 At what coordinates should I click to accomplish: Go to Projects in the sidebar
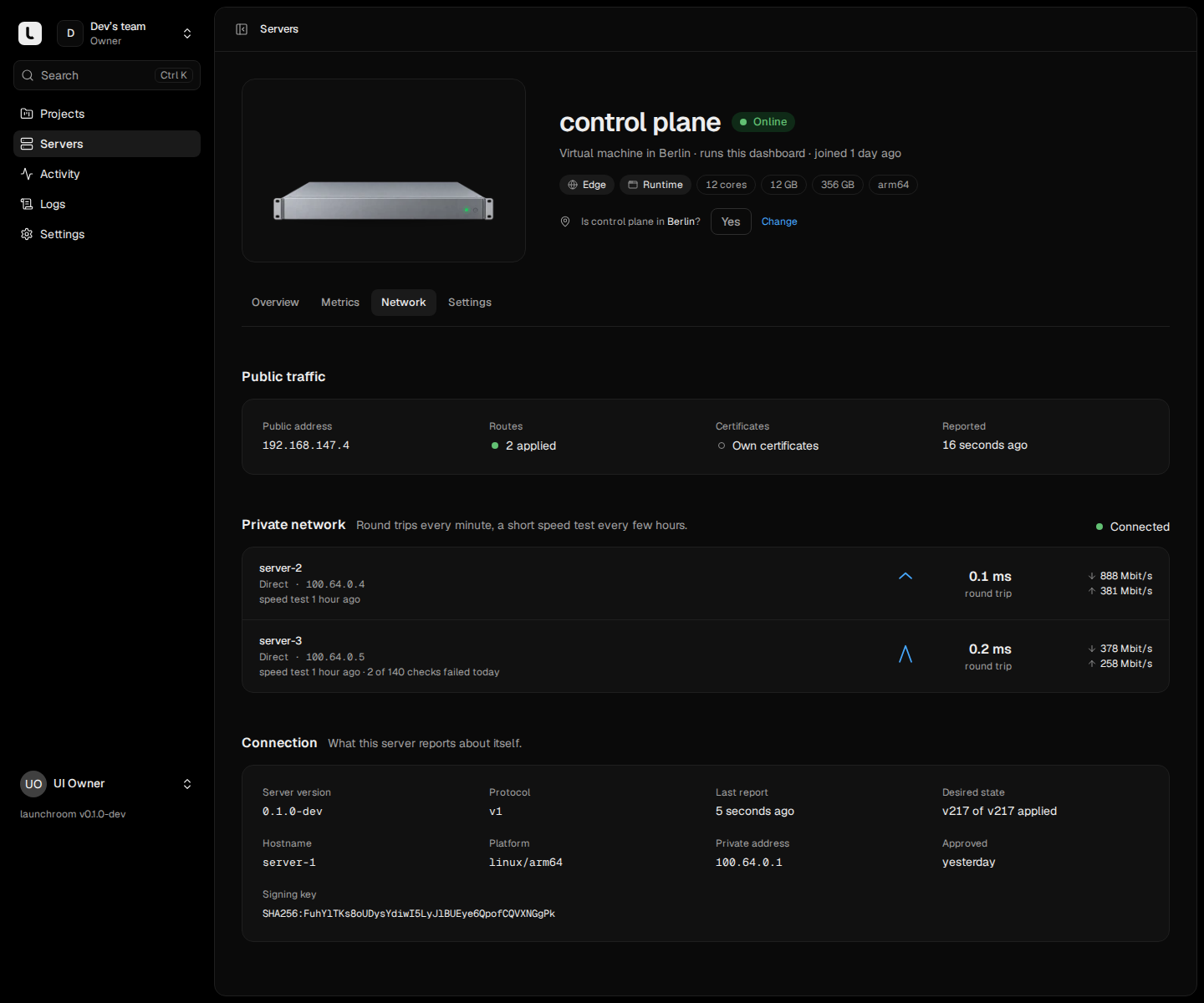pos(107,114)
